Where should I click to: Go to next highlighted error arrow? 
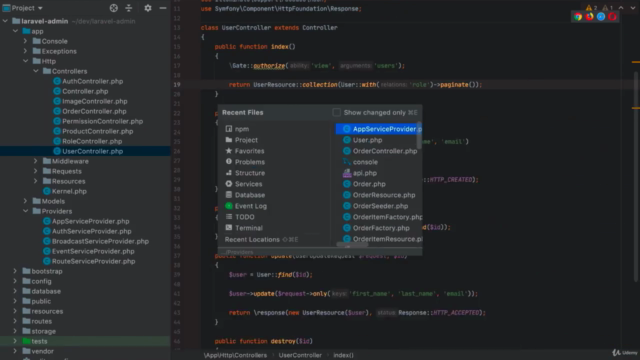pos(633,8)
